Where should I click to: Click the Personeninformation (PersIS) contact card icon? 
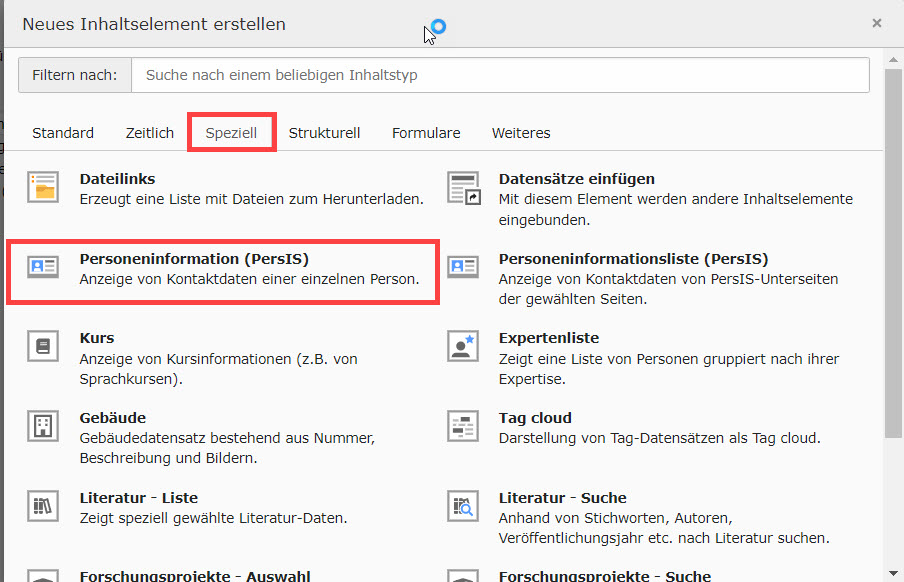point(43,267)
